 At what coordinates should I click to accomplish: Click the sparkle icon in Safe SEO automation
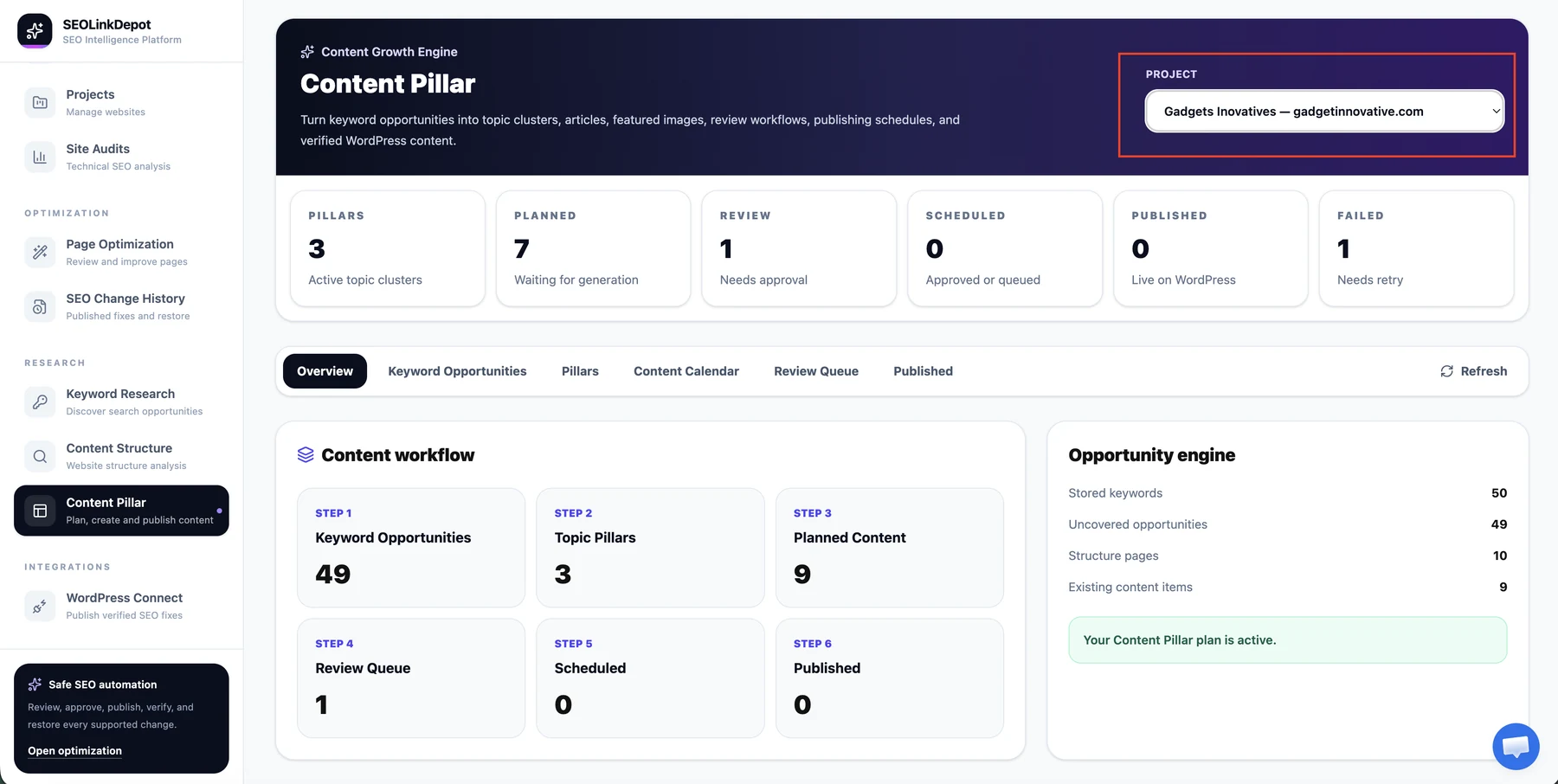35,684
